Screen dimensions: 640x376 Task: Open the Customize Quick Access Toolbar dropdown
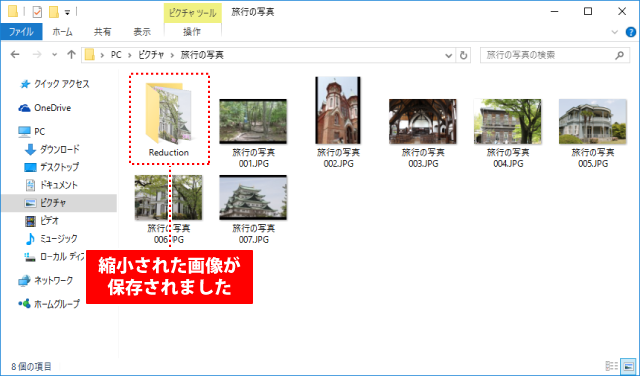tap(67, 13)
